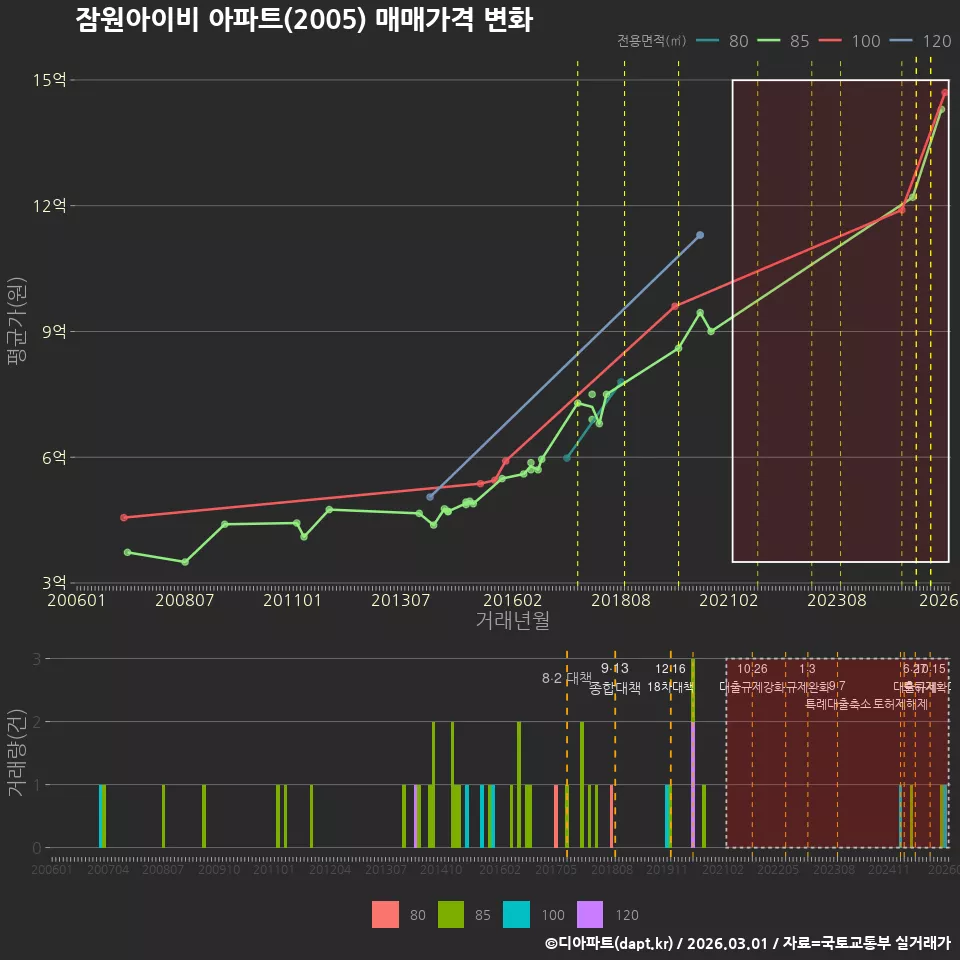Click the tall purple 120 volume bar
This screenshot has width=960, height=960.
click(x=693, y=784)
